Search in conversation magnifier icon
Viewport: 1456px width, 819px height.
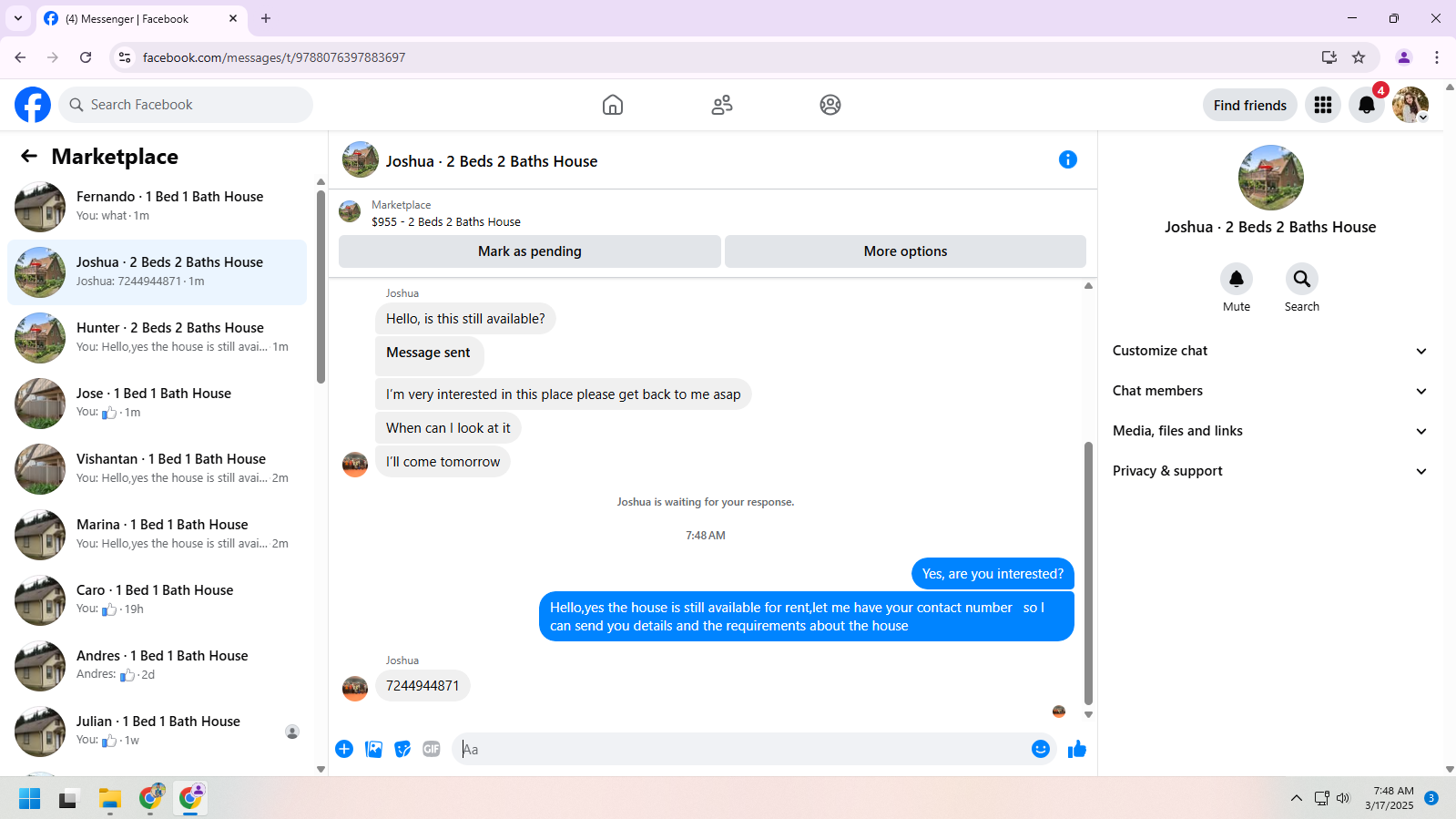click(1302, 279)
